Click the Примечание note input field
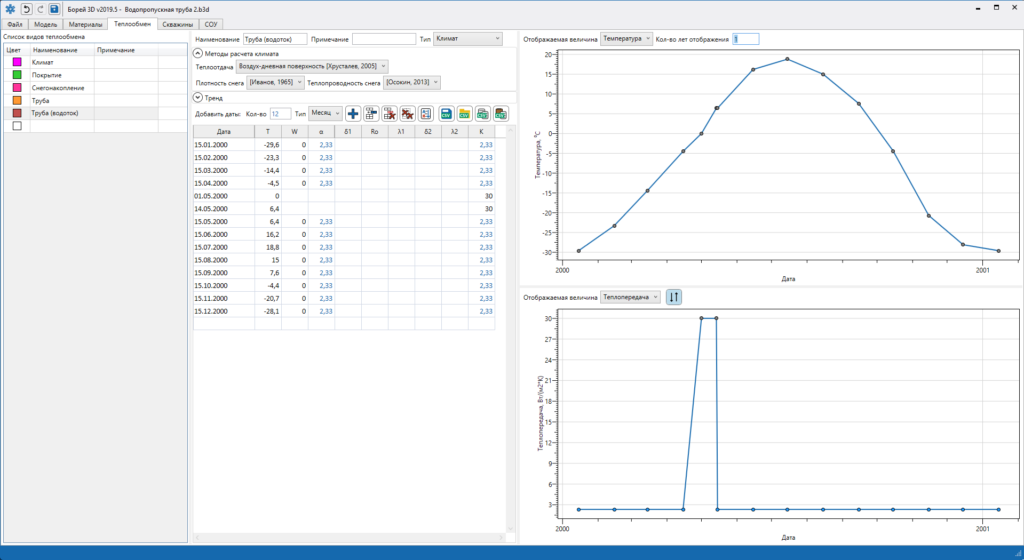Screen dimensions: 1024x560 (384, 39)
